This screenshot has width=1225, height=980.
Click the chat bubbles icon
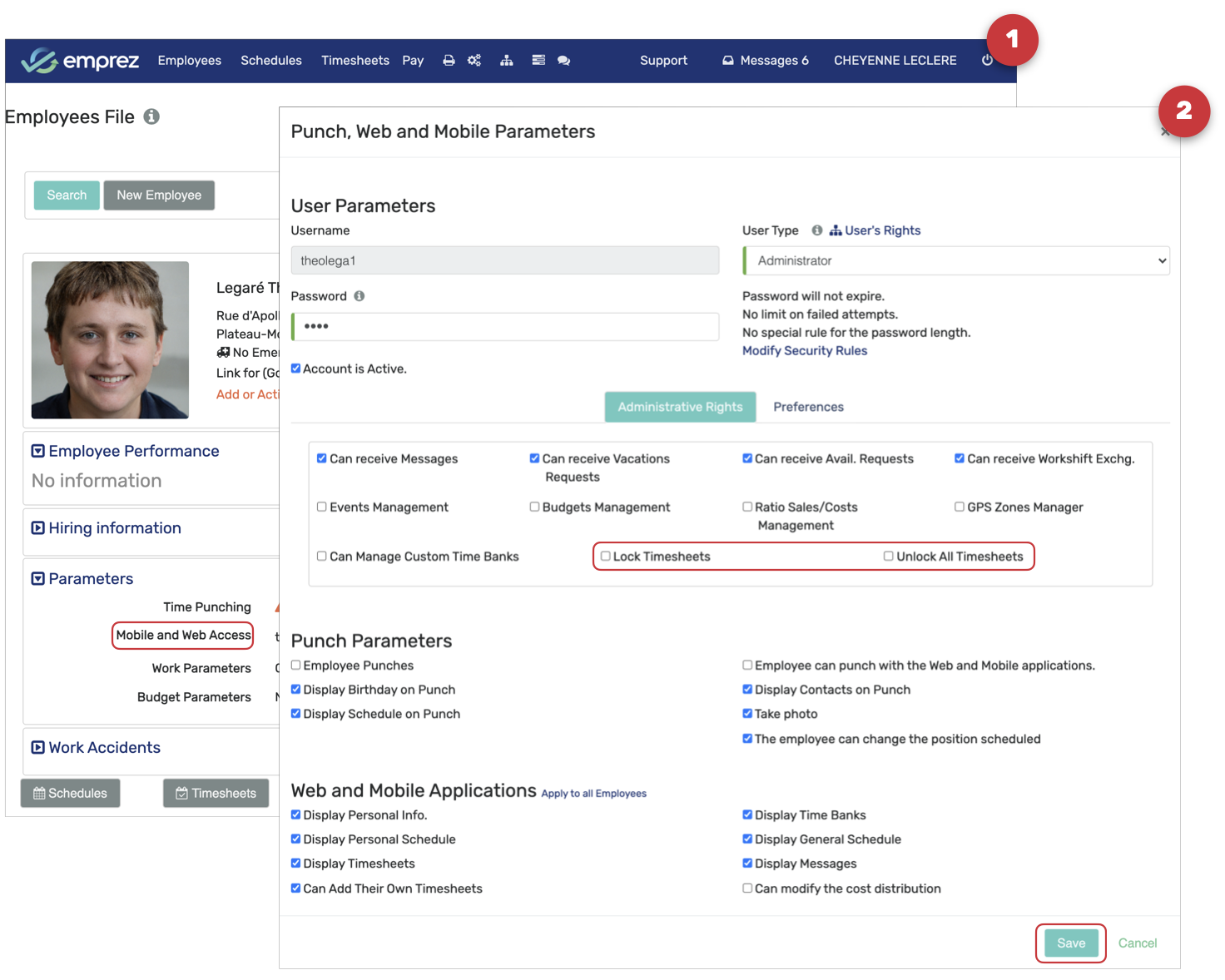click(563, 61)
